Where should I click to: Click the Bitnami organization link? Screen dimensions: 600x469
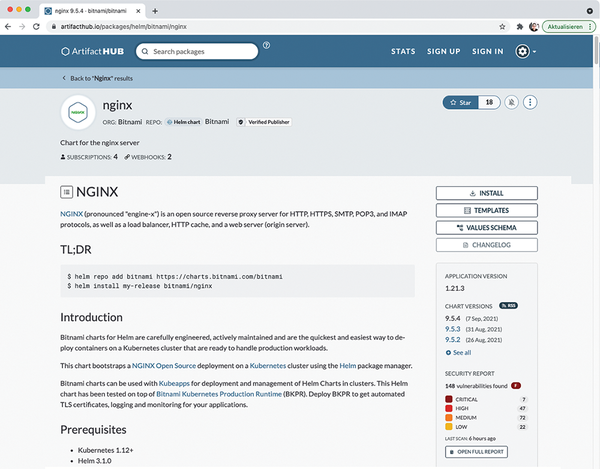(x=130, y=122)
